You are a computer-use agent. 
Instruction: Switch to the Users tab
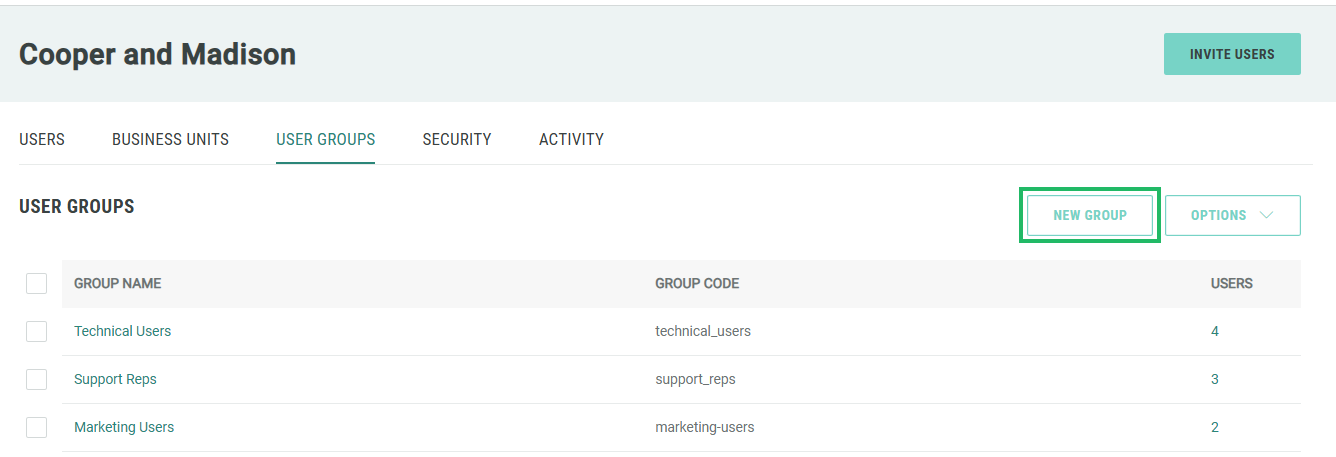(x=42, y=139)
